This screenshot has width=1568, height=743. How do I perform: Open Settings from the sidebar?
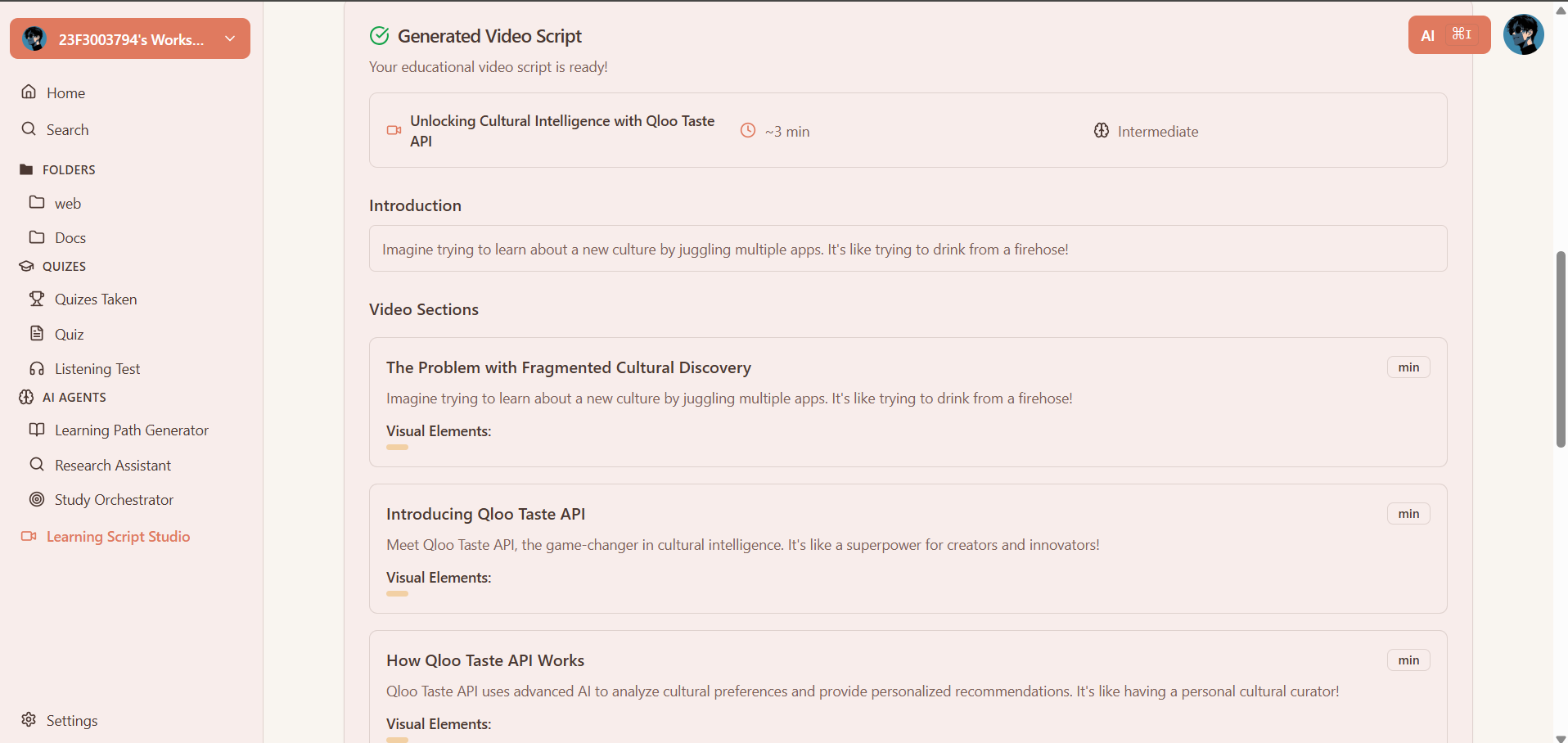72,721
